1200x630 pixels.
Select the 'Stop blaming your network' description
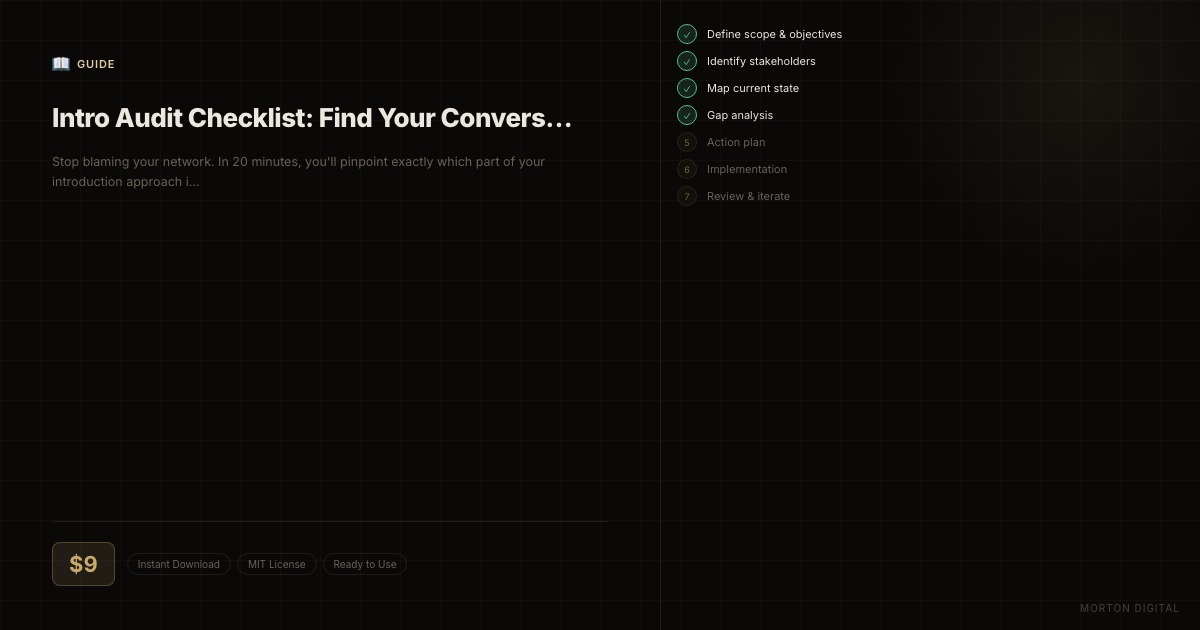299,172
